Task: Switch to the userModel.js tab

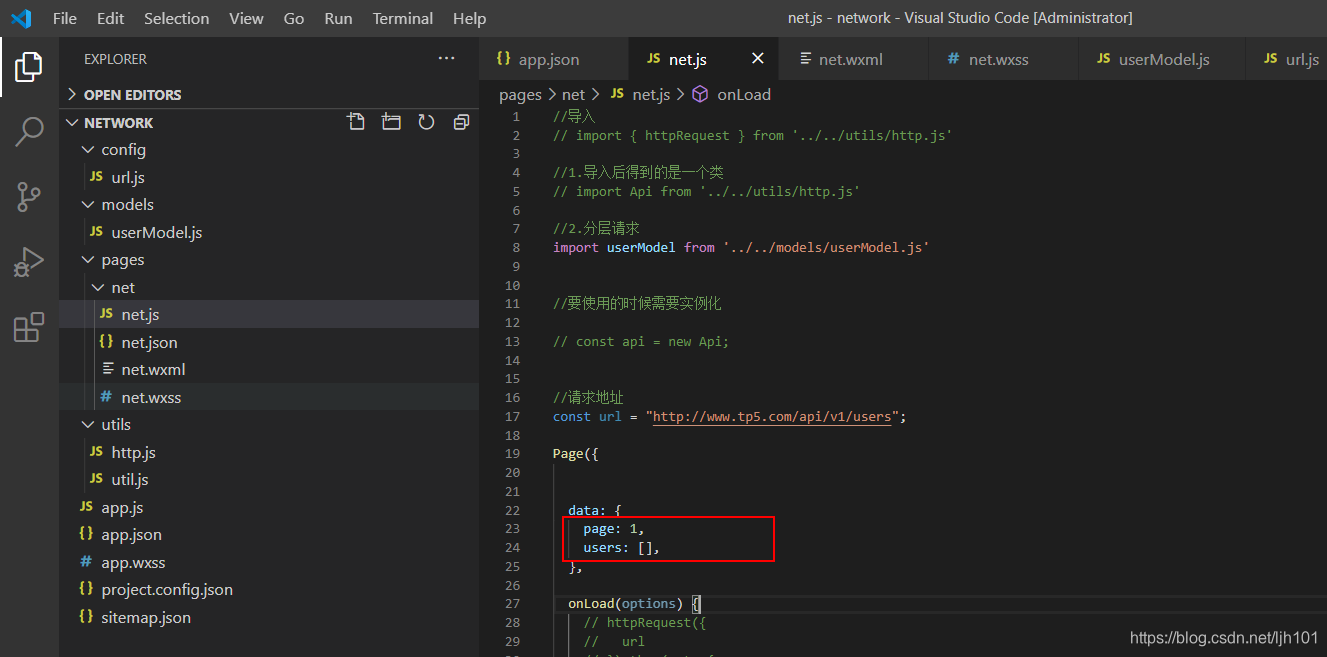Action: (1162, 59)
